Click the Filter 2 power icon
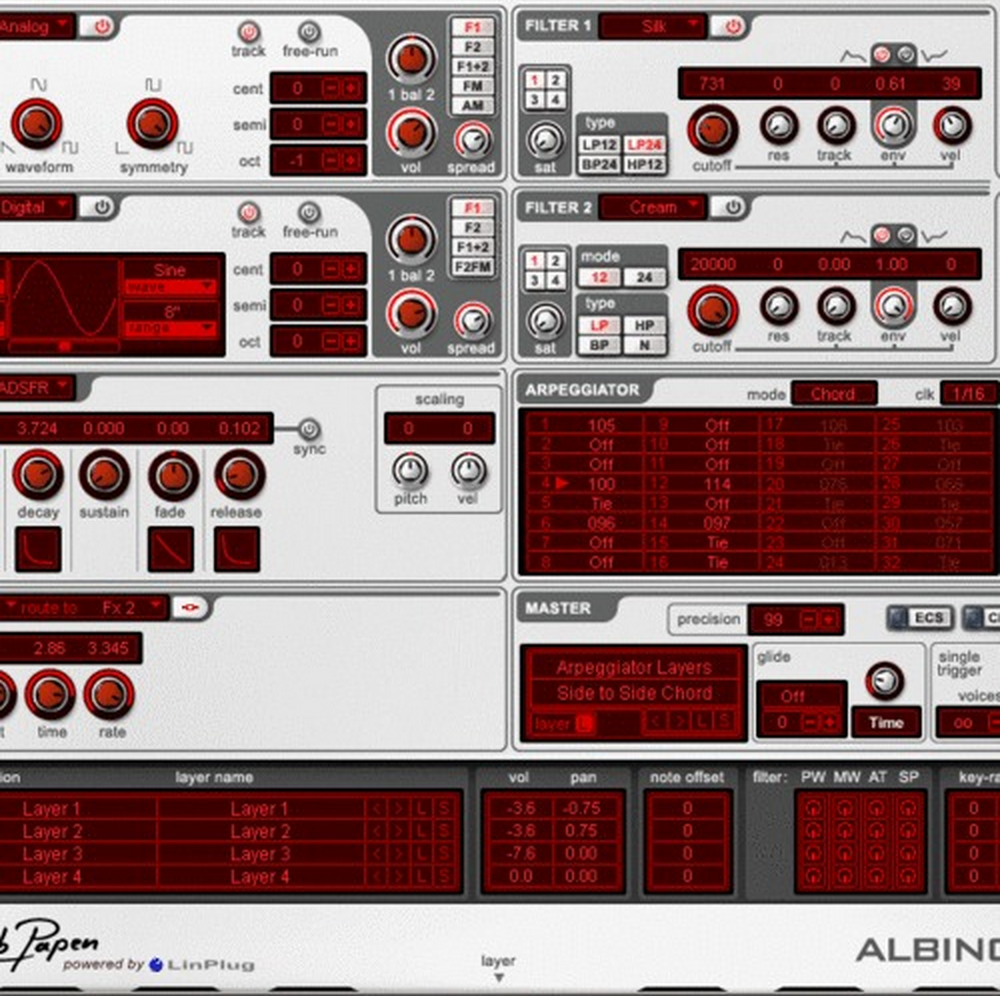1000x998 pixels. [x=733, y=207]
